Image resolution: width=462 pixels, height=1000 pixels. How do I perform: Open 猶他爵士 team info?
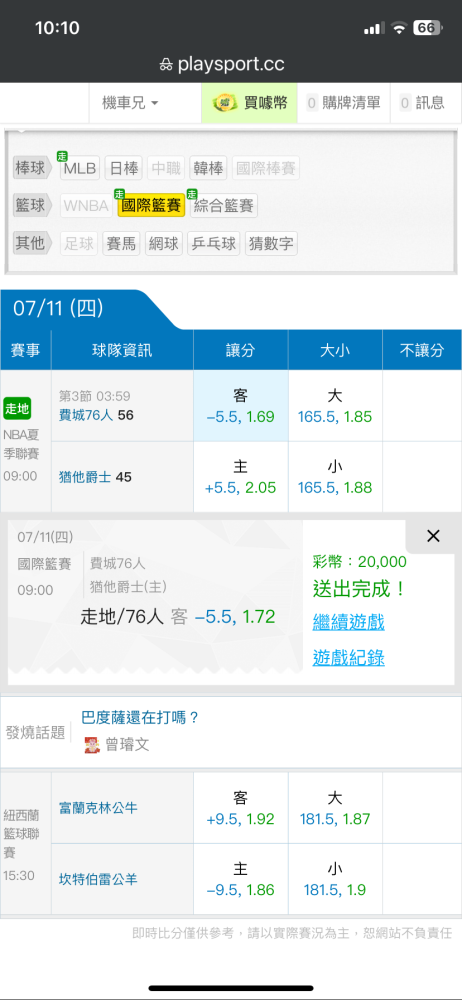86,477
